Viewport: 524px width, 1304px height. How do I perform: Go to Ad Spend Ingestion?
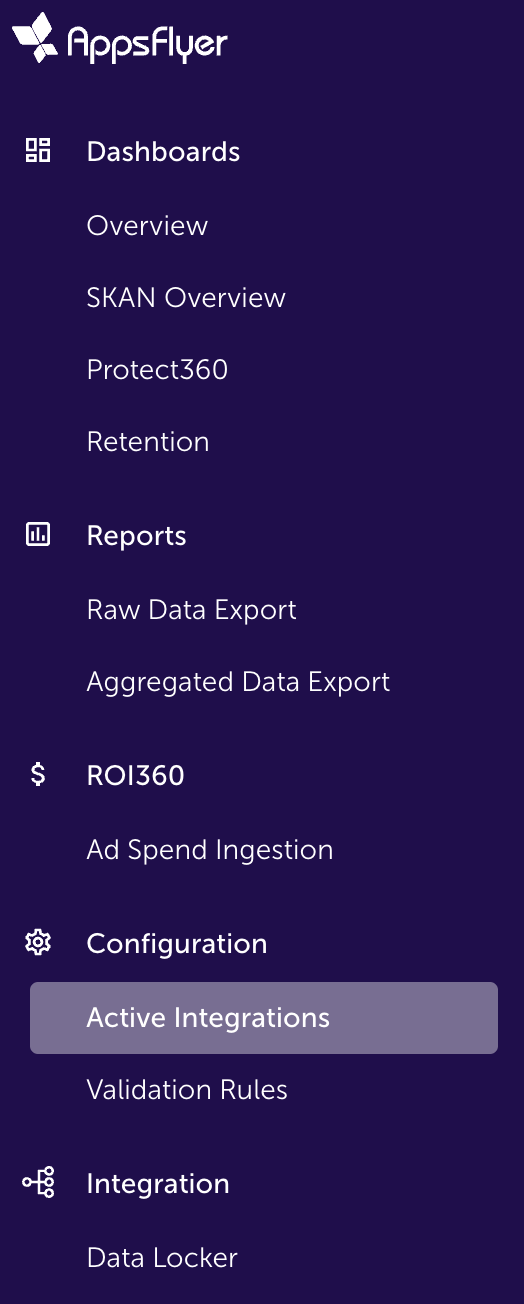point(210,850)
